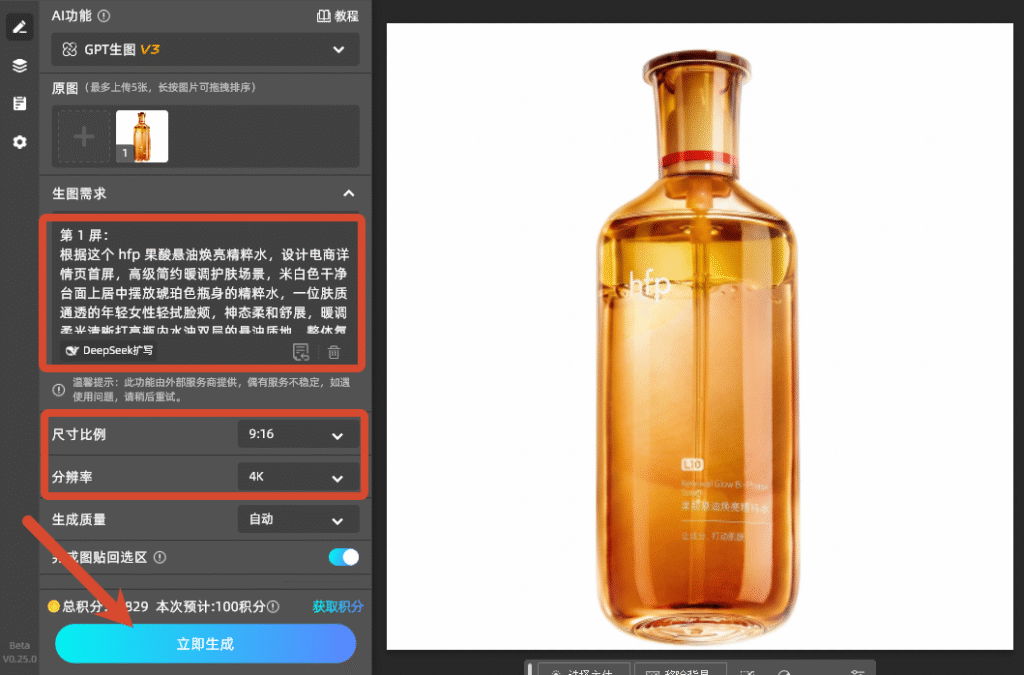The height and width of the screenshot is (675, 1024).
Task: Click the DeepSeek扩写 button
Action: coord(108,351)
